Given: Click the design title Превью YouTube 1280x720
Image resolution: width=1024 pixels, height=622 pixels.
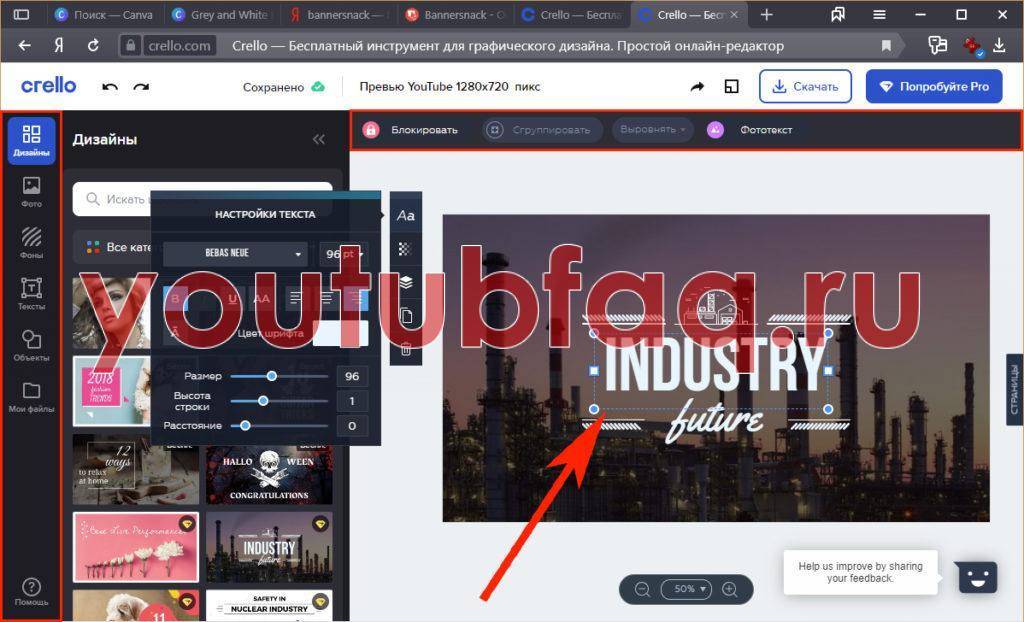Looking at the screenshot, I should 449,86.
